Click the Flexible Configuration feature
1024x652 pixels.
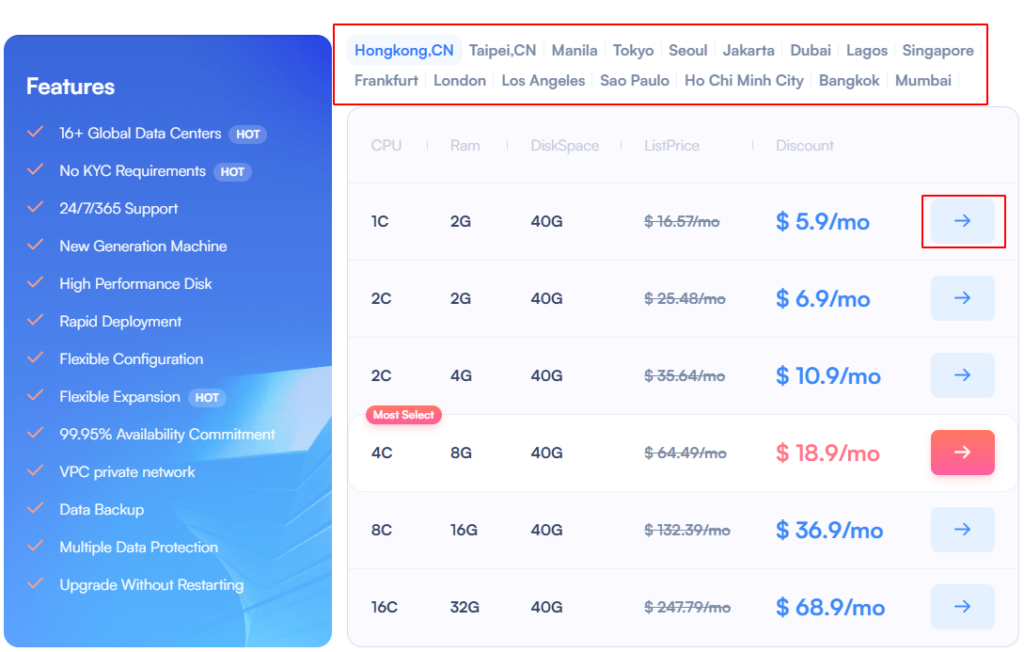pyautogui.click(x=131, y=359)
